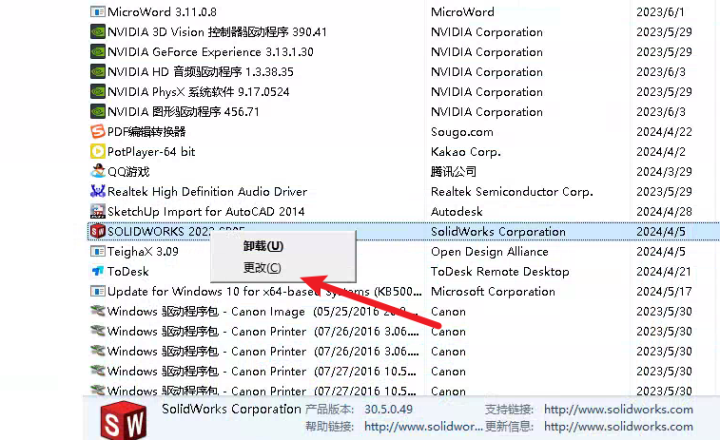Image resolution: width=720 pixels, height=440 pixels.
Task: Click install date 2024/4/2 for PotPlayer
Action: click(x=660, y=152)
